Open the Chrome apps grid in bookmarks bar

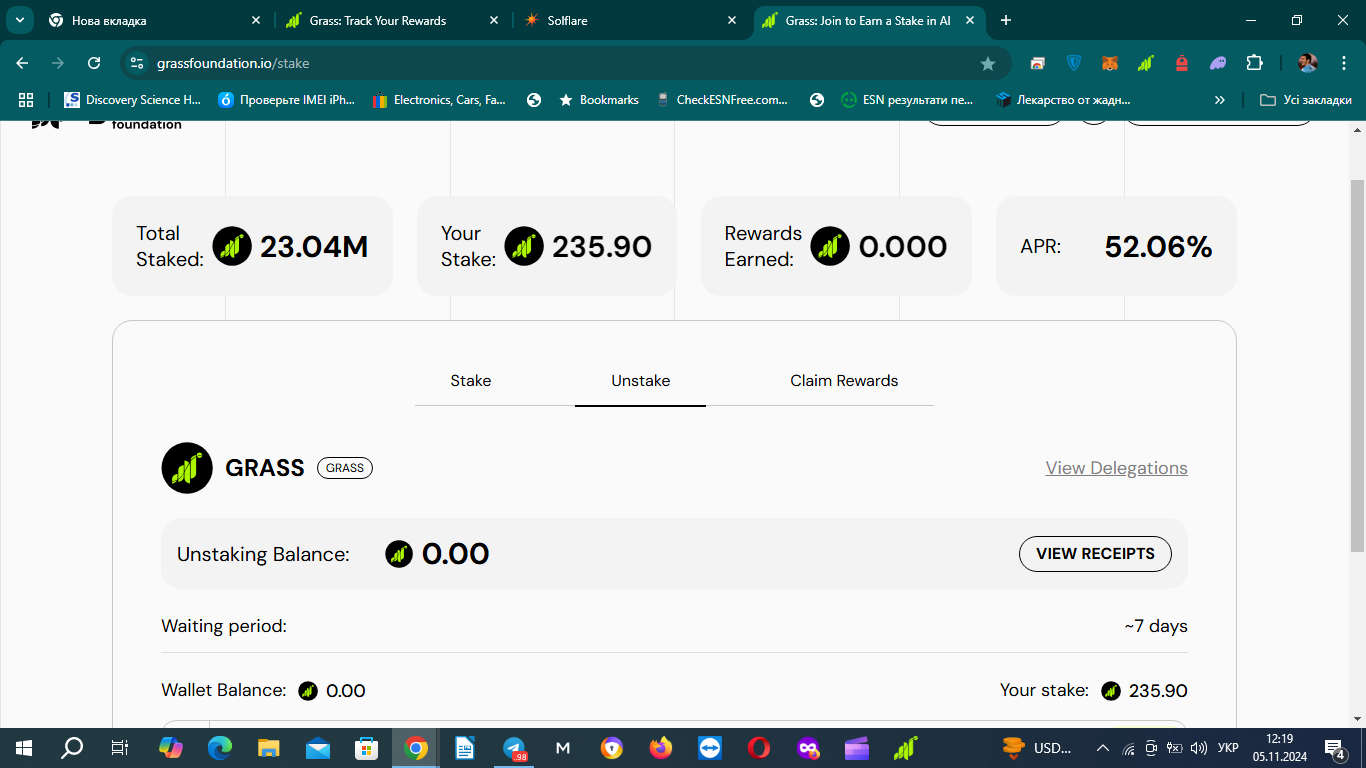pyautogui.click(x=26, y=100)
